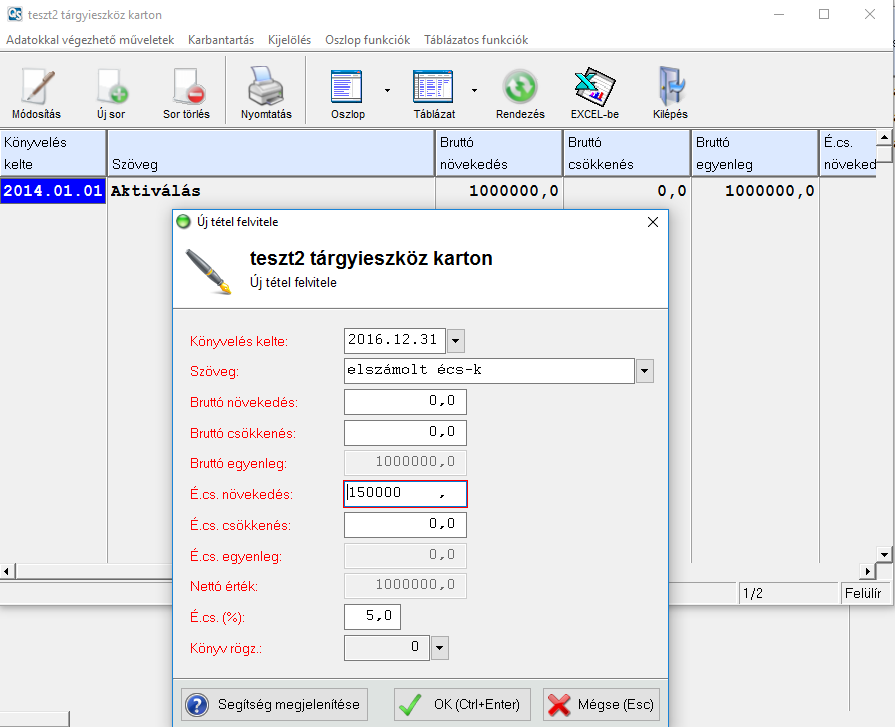Expand the Könyvelés kelte date dropdown
This screenshot has width=895, height=727.
456,341
